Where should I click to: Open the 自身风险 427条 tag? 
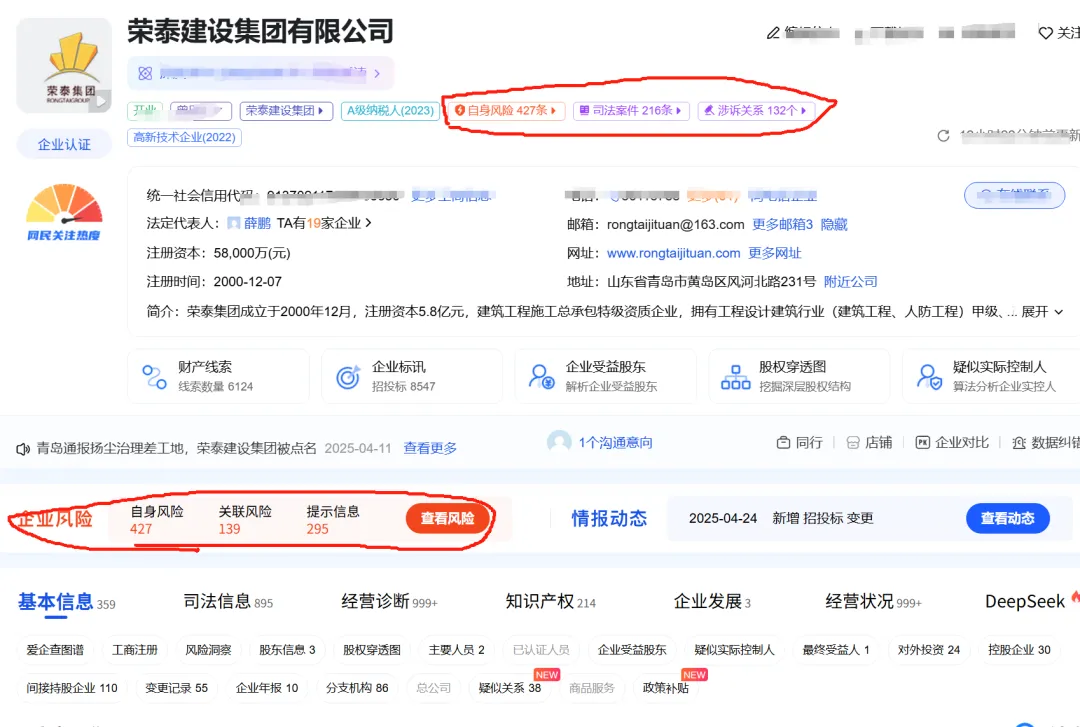(506, 110)
